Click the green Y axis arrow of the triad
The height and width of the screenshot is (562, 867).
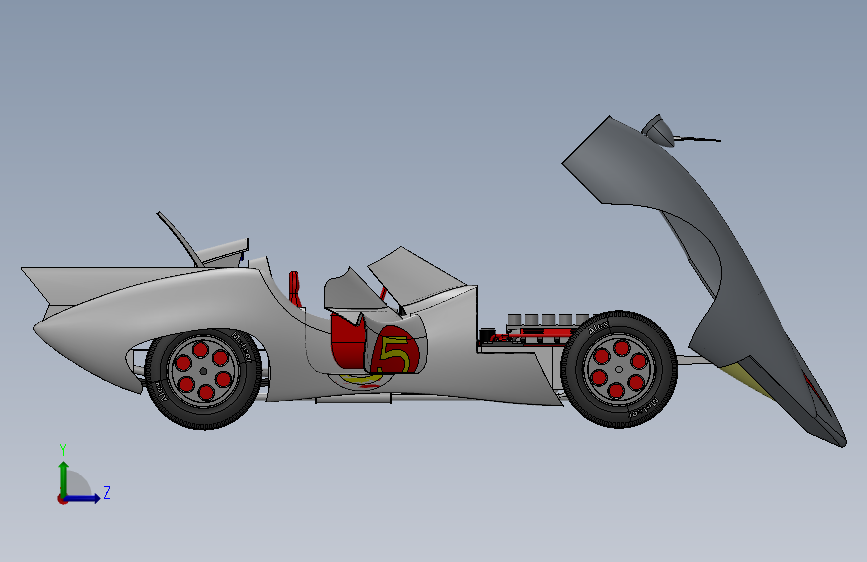point(64,478)
